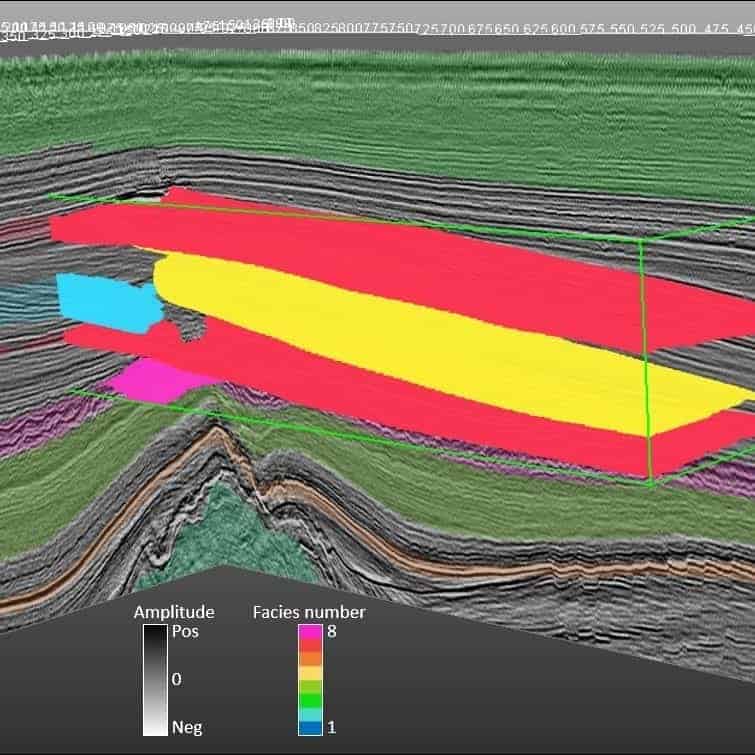755x755 pixels.
Task: Select the "Facies number" legend title
Action: click(309, 612)
